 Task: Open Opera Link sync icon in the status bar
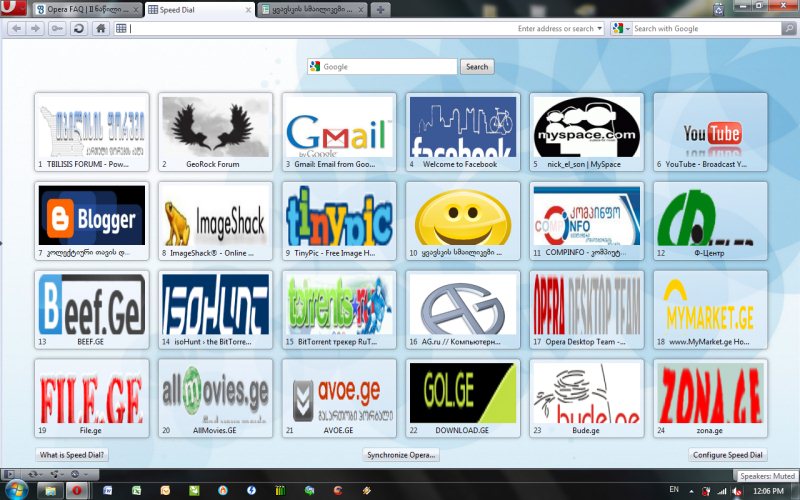click(35, 474)
